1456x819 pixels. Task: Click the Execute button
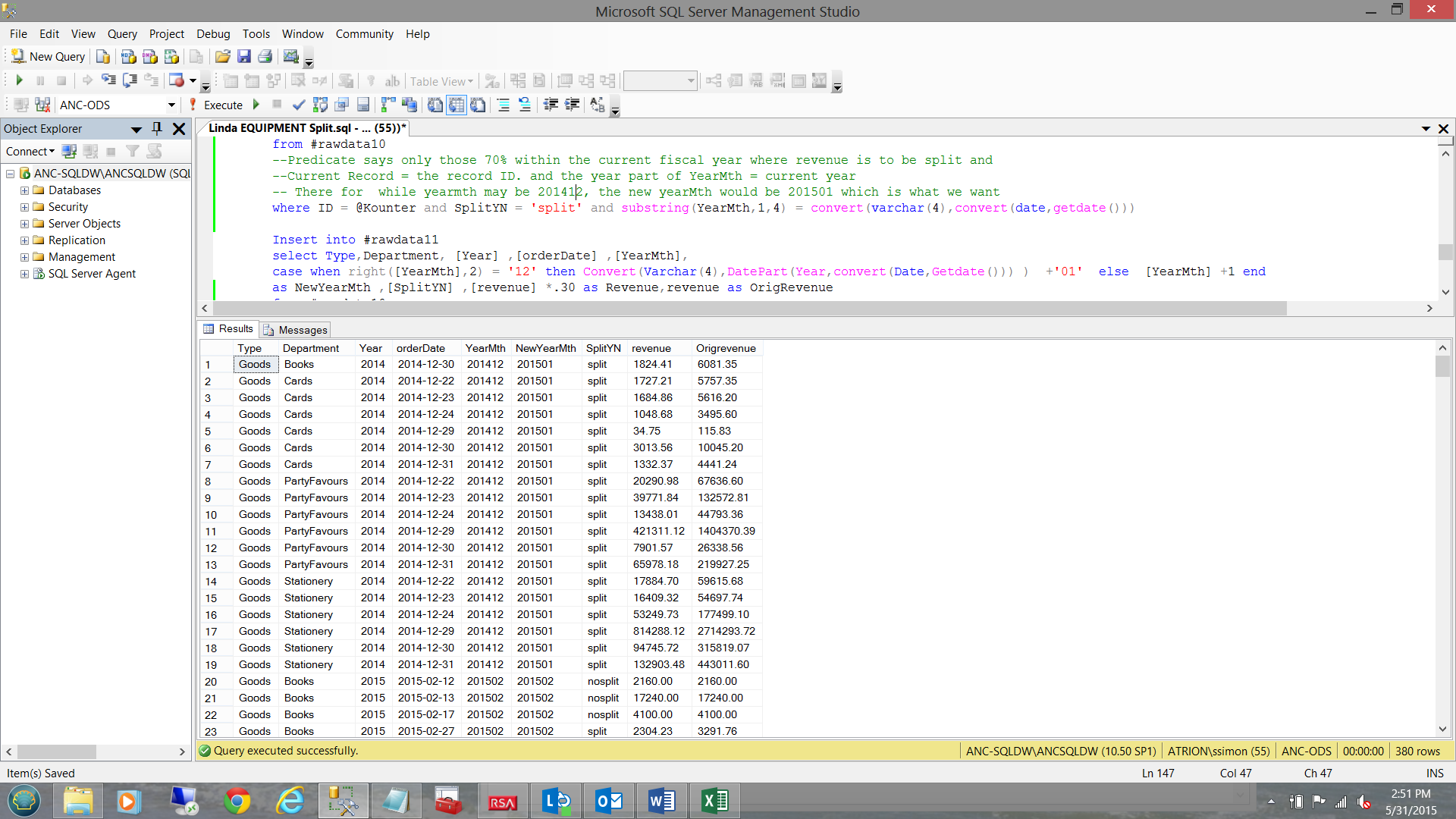[215, 105]
